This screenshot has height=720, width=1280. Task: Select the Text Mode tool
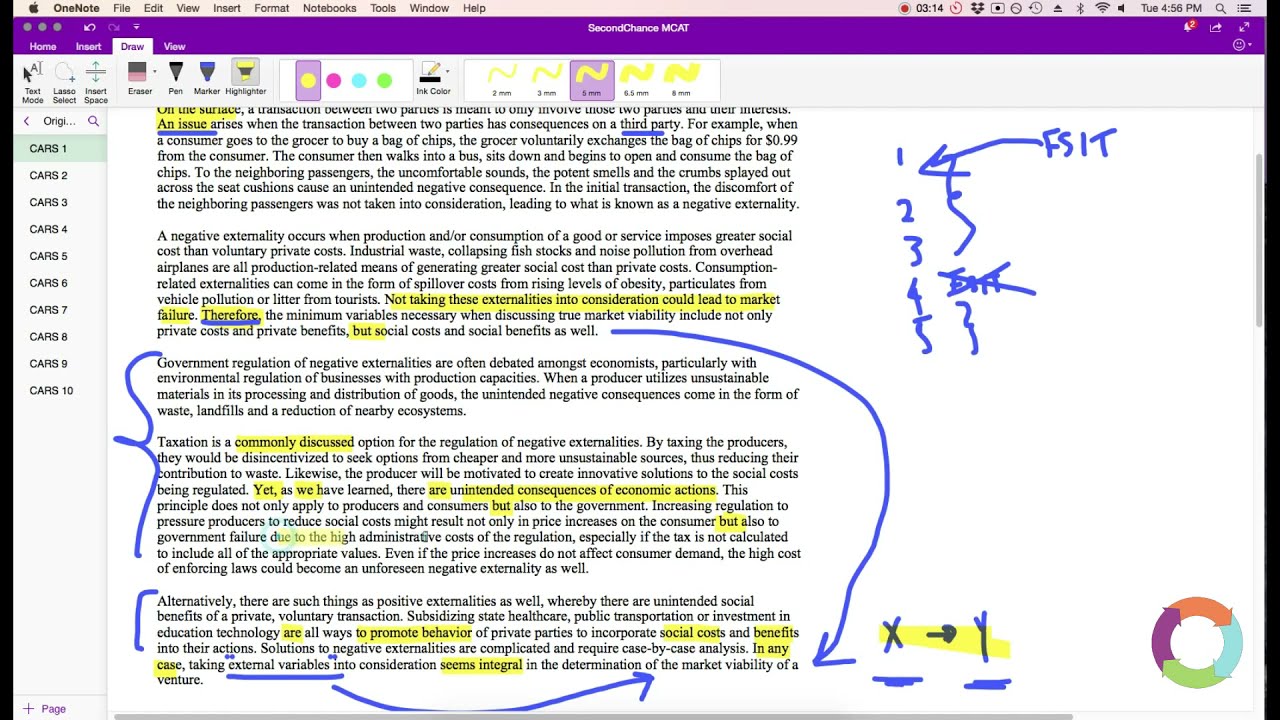tap(32, 82)
